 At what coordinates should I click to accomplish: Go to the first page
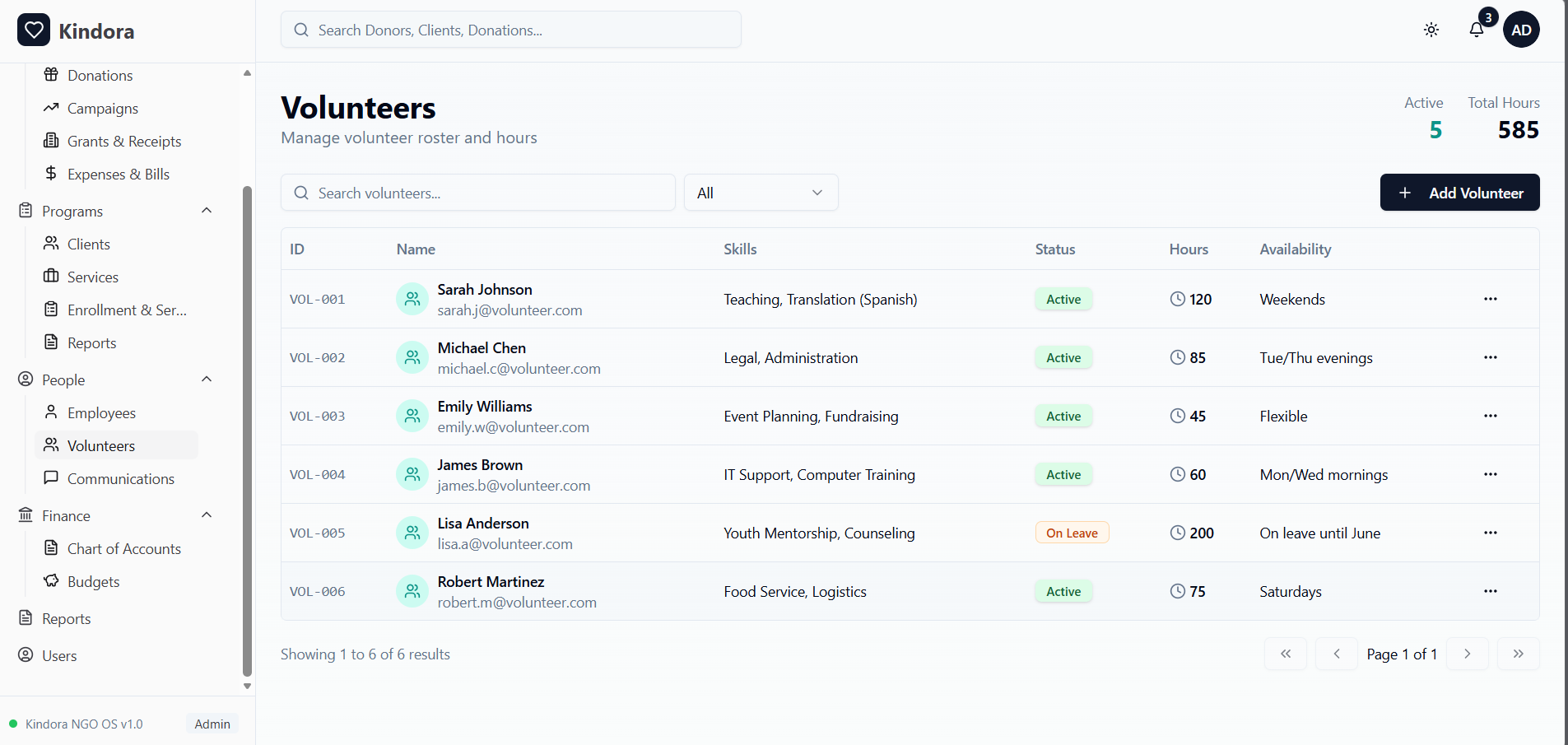point(1286,654)
